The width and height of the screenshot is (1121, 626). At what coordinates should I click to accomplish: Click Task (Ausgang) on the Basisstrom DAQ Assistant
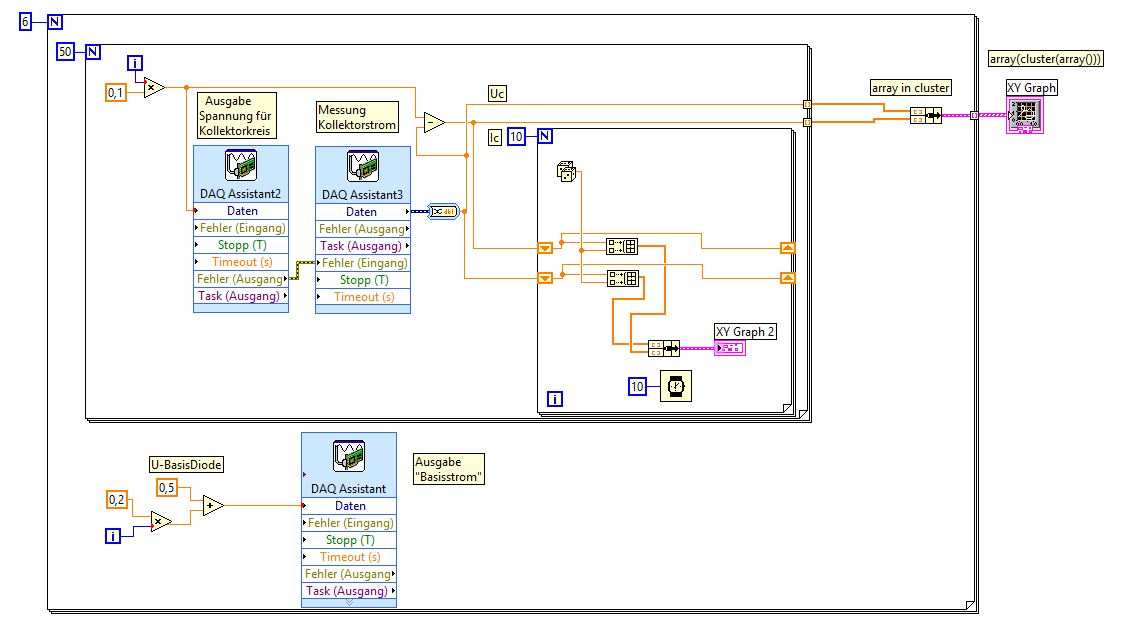click(x=349, y=591)
